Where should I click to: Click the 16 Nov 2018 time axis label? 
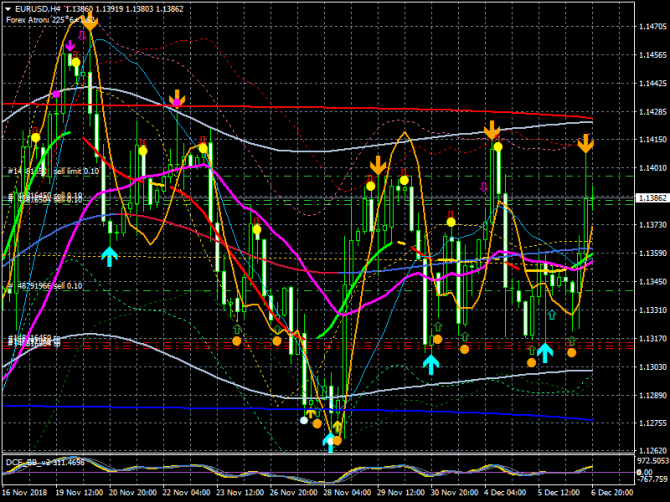[24, 492]
